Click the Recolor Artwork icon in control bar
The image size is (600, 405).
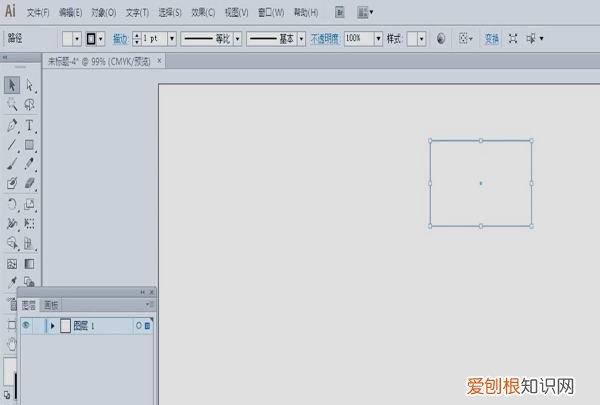tap(442, 38)
